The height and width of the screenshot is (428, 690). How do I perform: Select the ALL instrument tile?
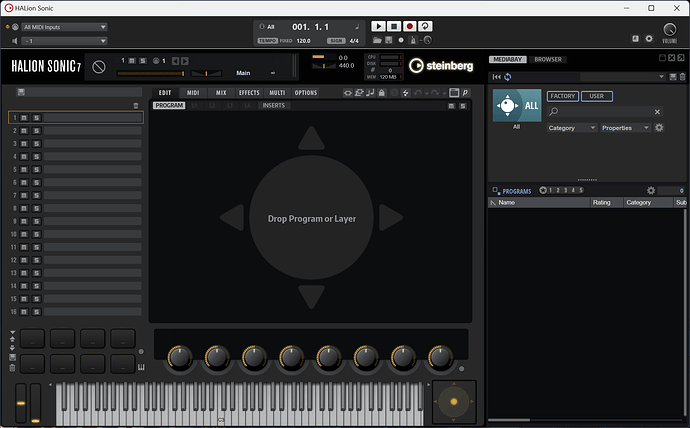517,106
